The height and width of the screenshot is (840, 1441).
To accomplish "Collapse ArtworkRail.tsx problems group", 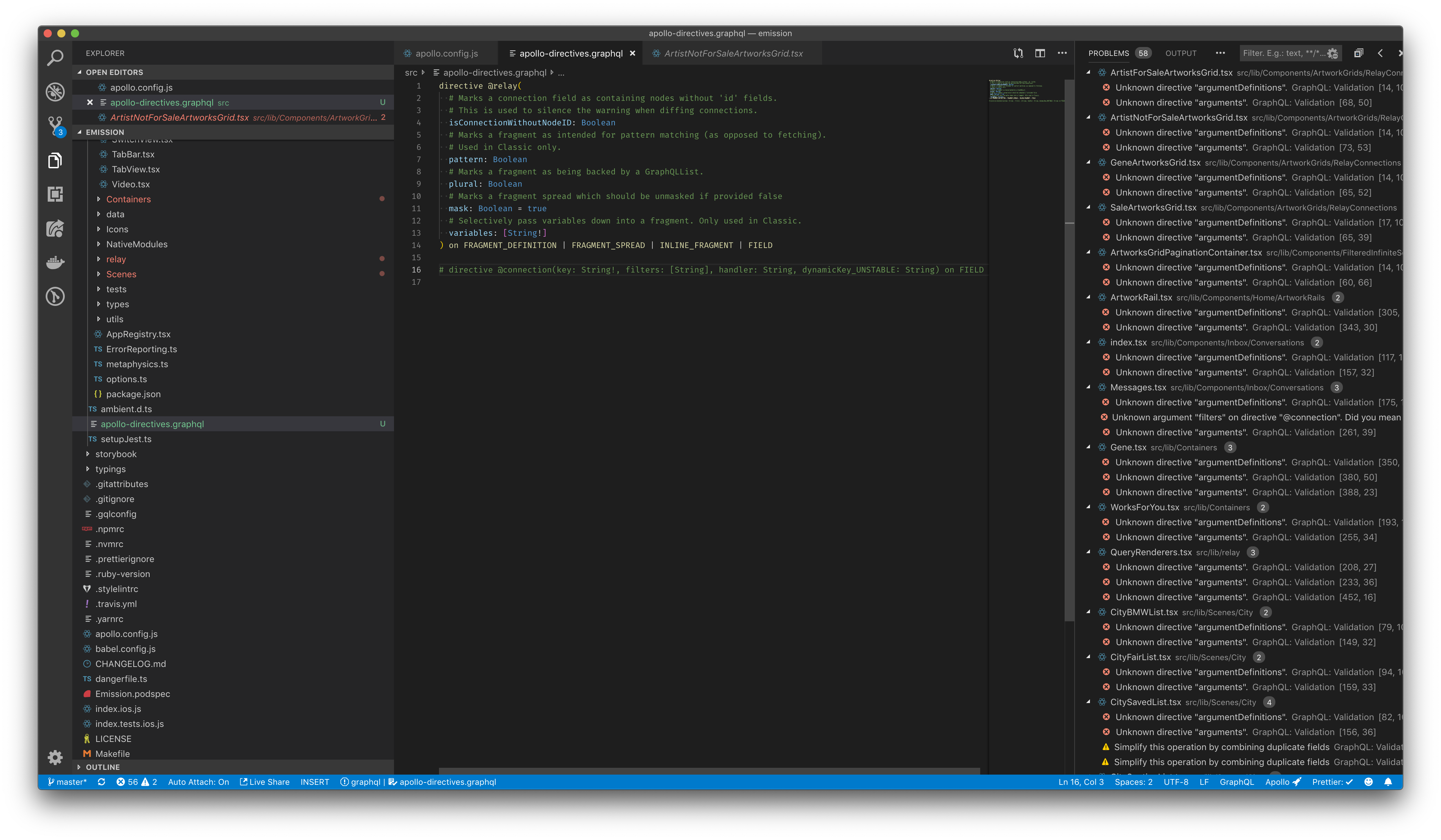I will [x=1088, y=297].
